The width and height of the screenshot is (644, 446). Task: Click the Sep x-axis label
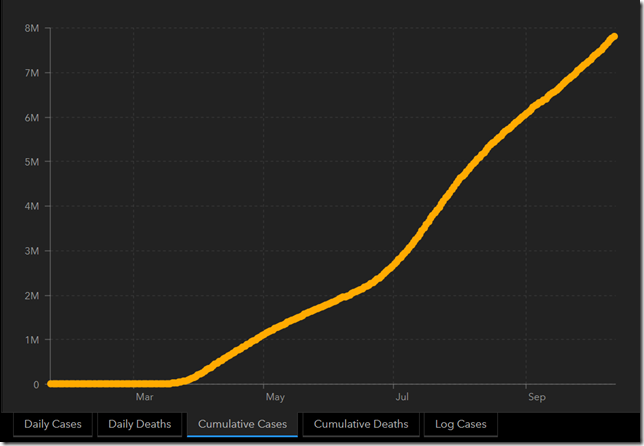537,397
